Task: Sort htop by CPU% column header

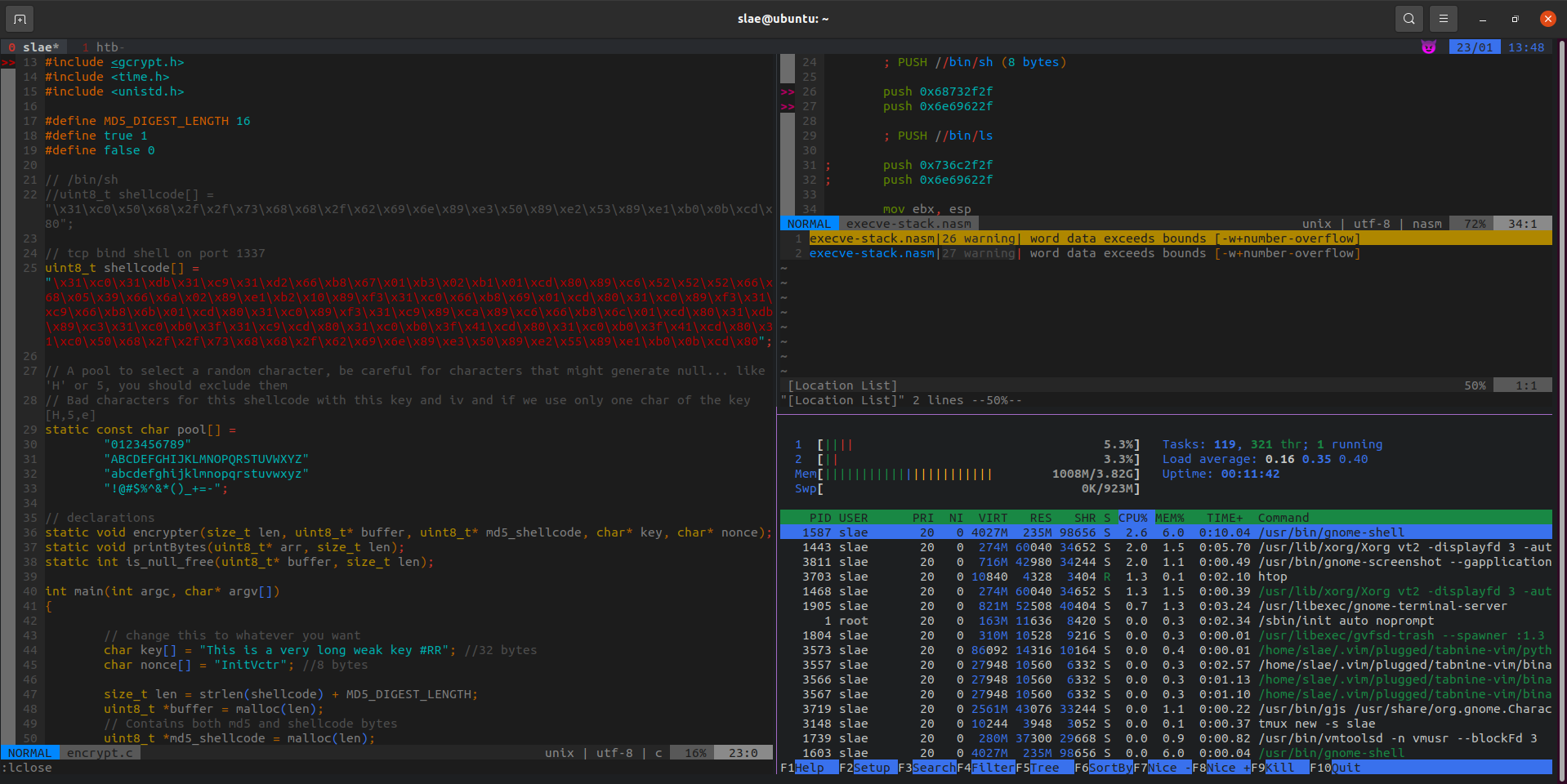Action: 1132,518
